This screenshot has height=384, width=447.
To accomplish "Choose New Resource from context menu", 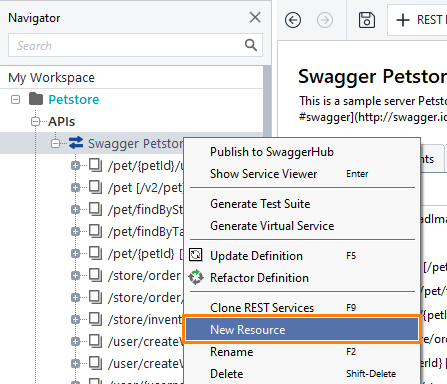I will 302,330.
